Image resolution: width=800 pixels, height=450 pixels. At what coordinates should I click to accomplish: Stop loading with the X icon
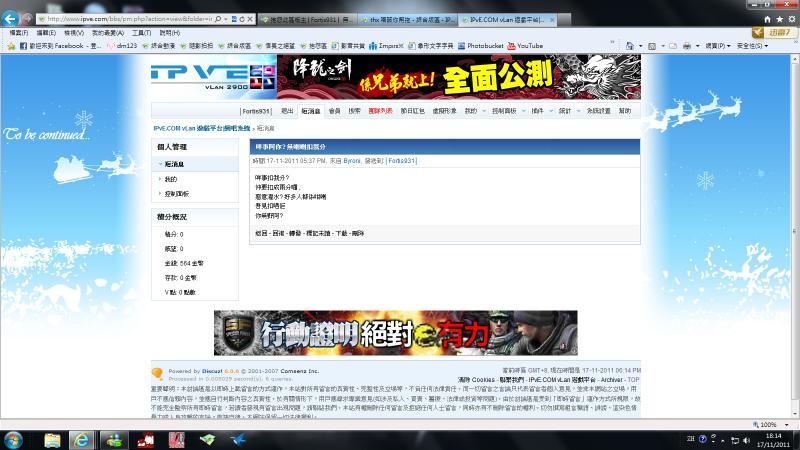point(250,19)
